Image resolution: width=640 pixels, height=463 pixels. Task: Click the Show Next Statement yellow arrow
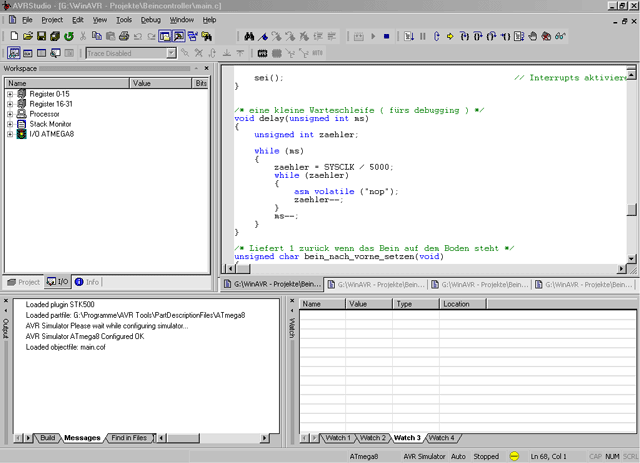pyautogui.click(x=451, y=37)
